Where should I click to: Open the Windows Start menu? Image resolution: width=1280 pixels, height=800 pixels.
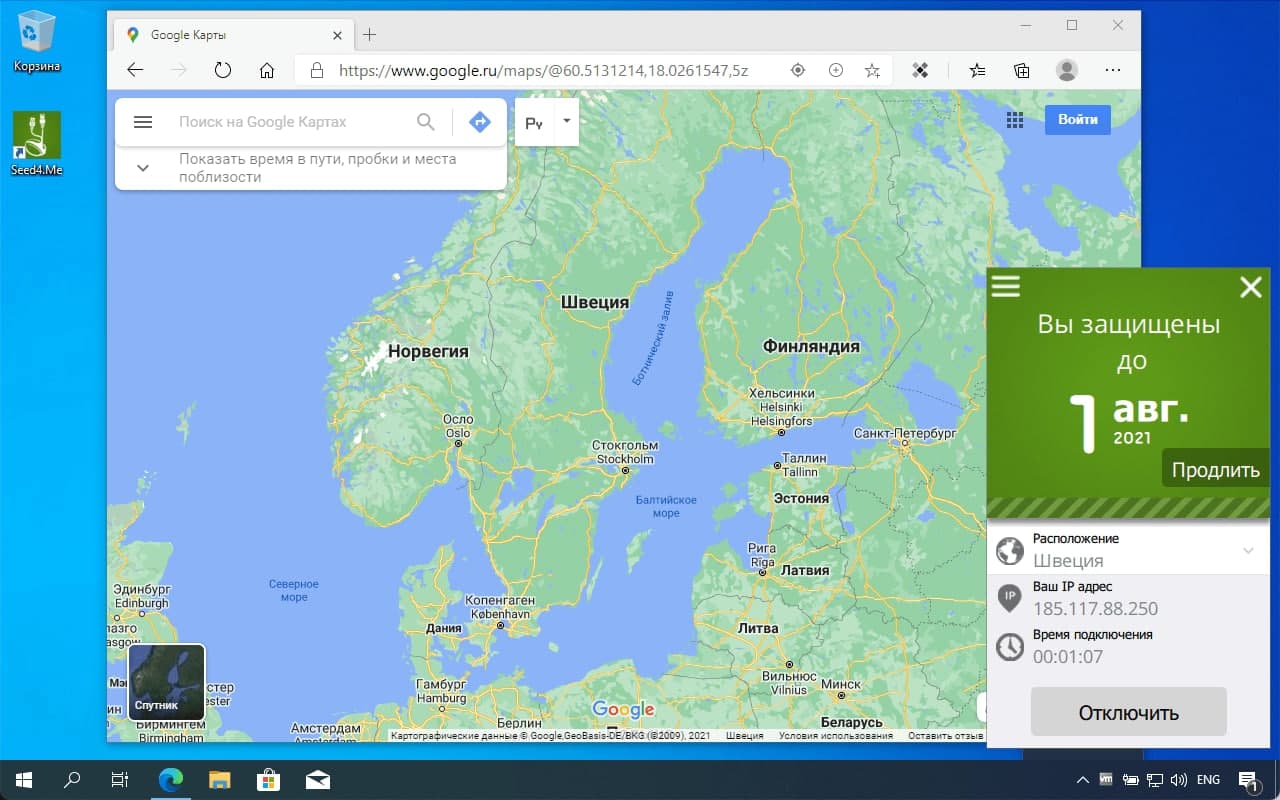[24, 780]
